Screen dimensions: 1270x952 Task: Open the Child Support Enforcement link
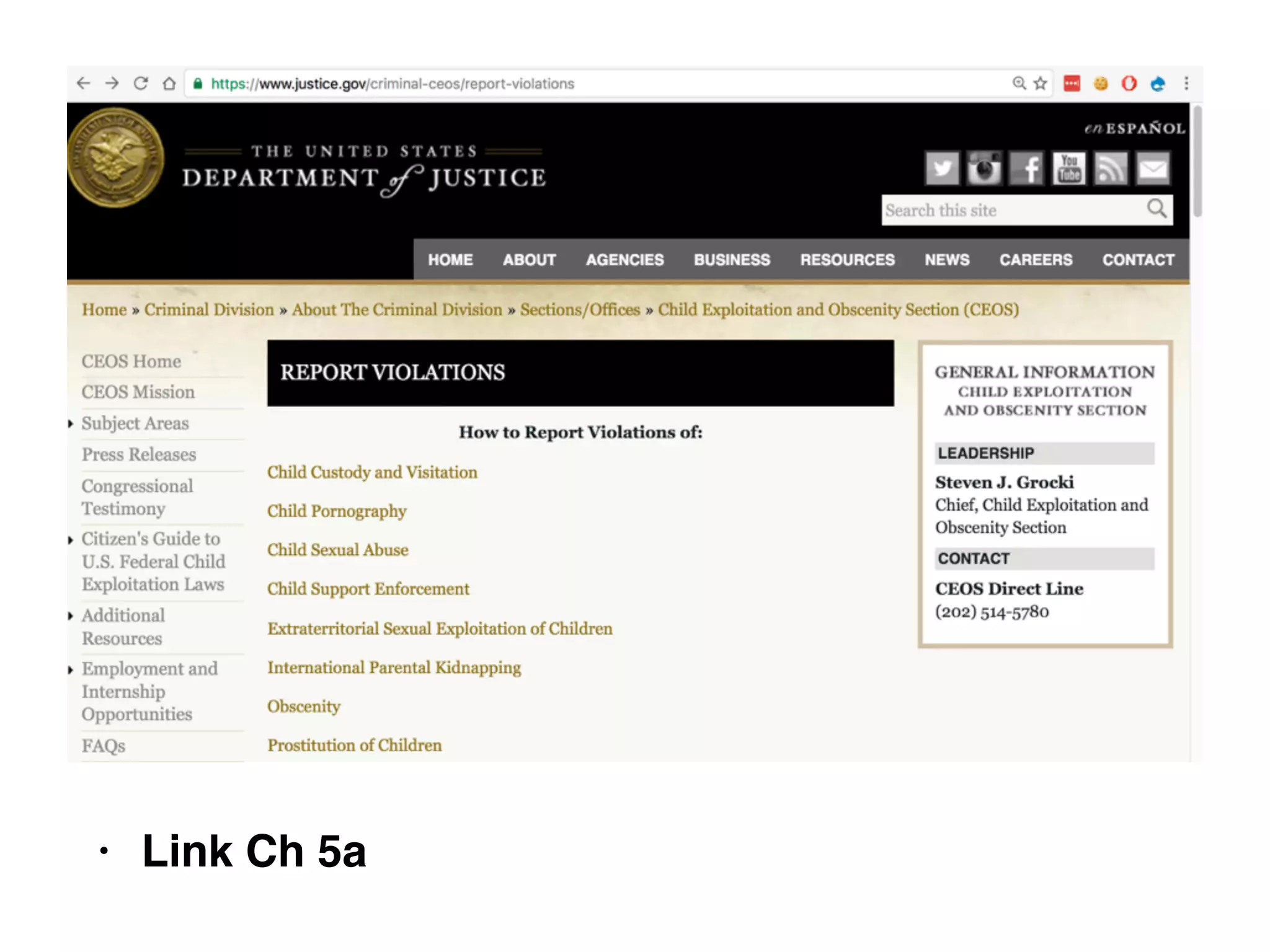(x=368, y=589)
